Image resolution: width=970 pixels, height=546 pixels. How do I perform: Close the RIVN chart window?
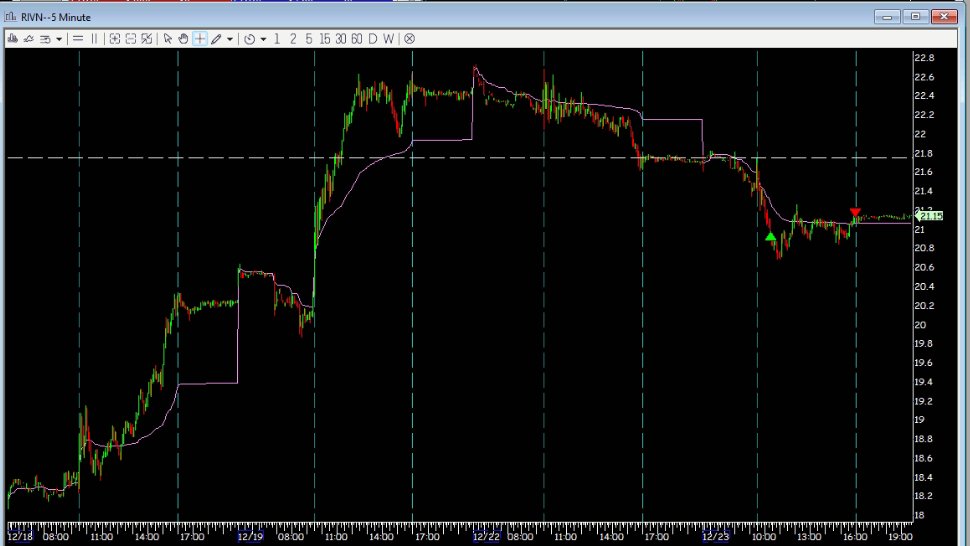[x=944, y=17]
